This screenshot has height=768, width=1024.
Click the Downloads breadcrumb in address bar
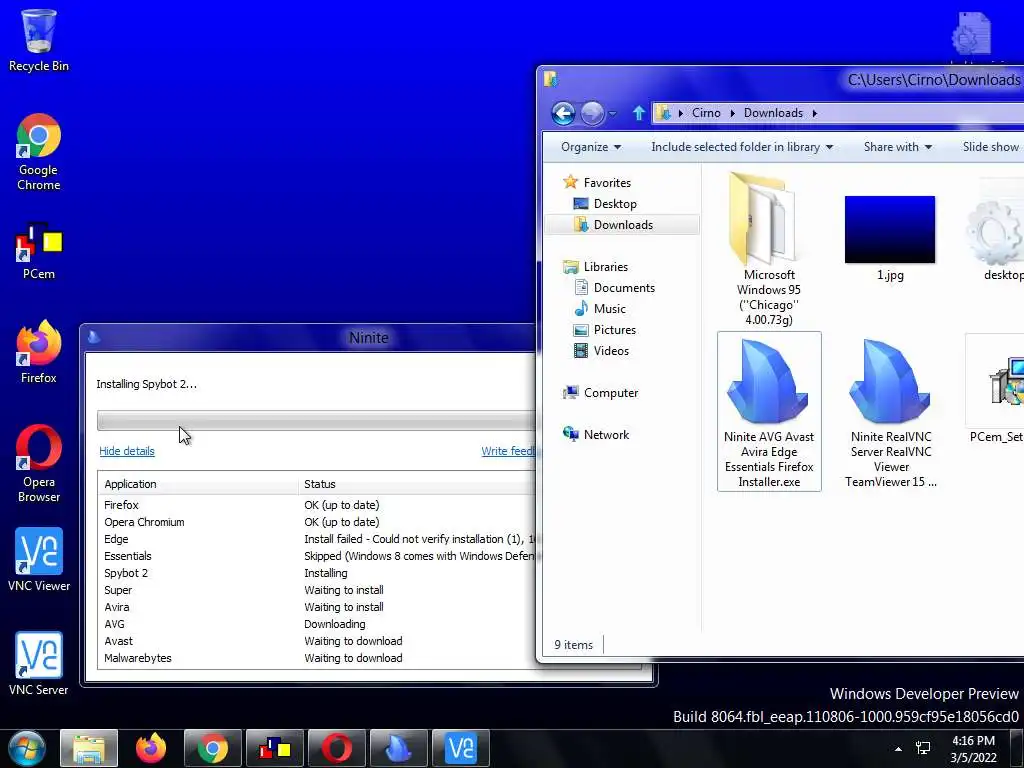(773, 113)
